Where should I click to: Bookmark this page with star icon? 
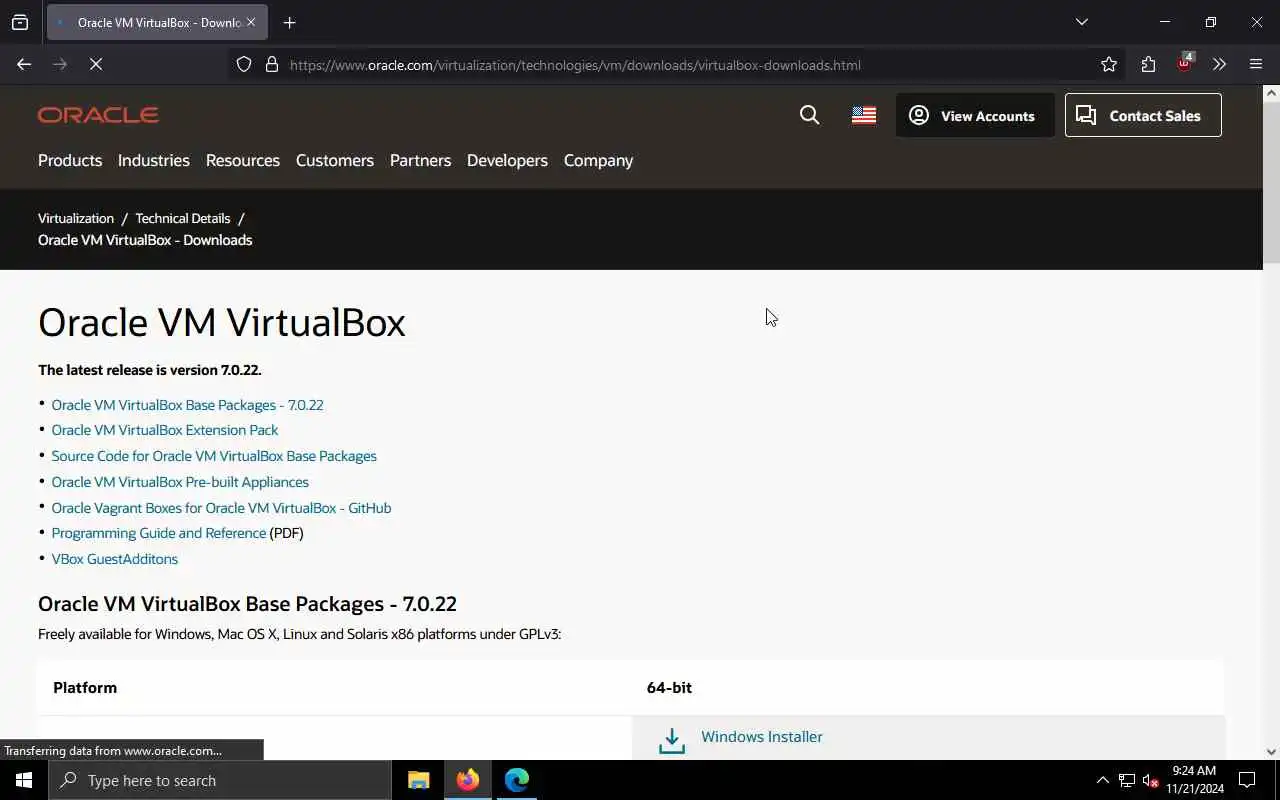point(1109,64)
